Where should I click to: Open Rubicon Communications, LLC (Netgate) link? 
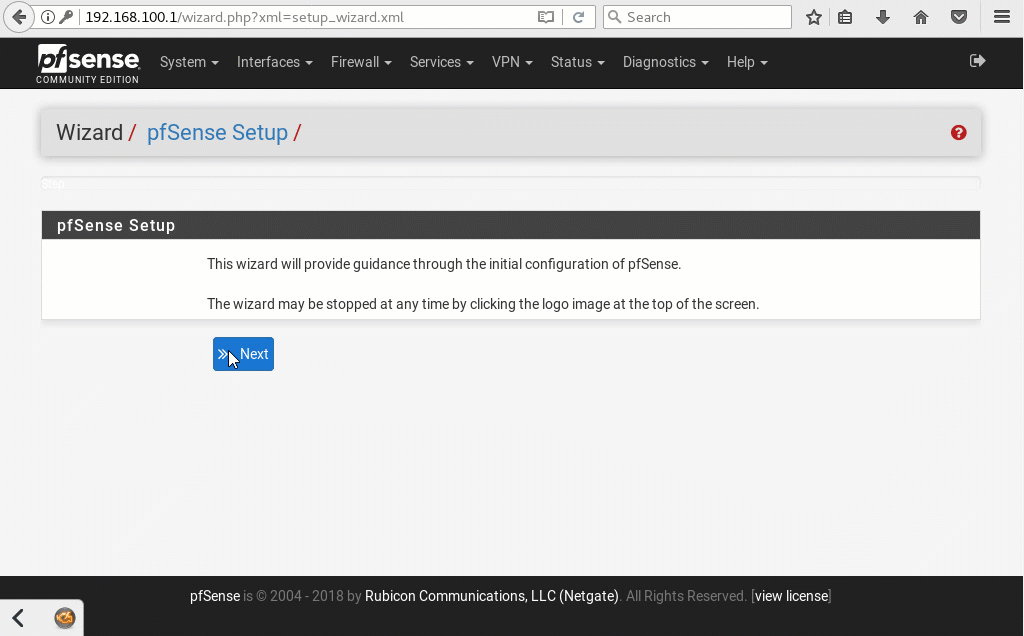(x=491, y=596)
